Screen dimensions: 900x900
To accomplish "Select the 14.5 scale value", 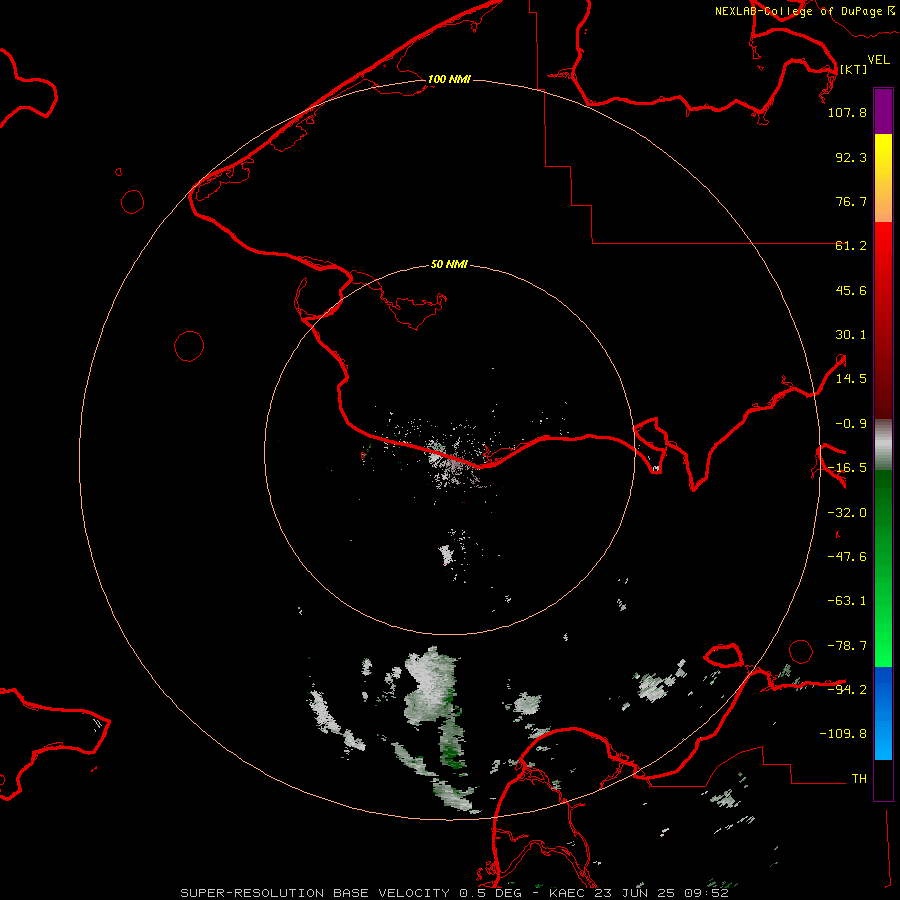I will coord(851,379).
